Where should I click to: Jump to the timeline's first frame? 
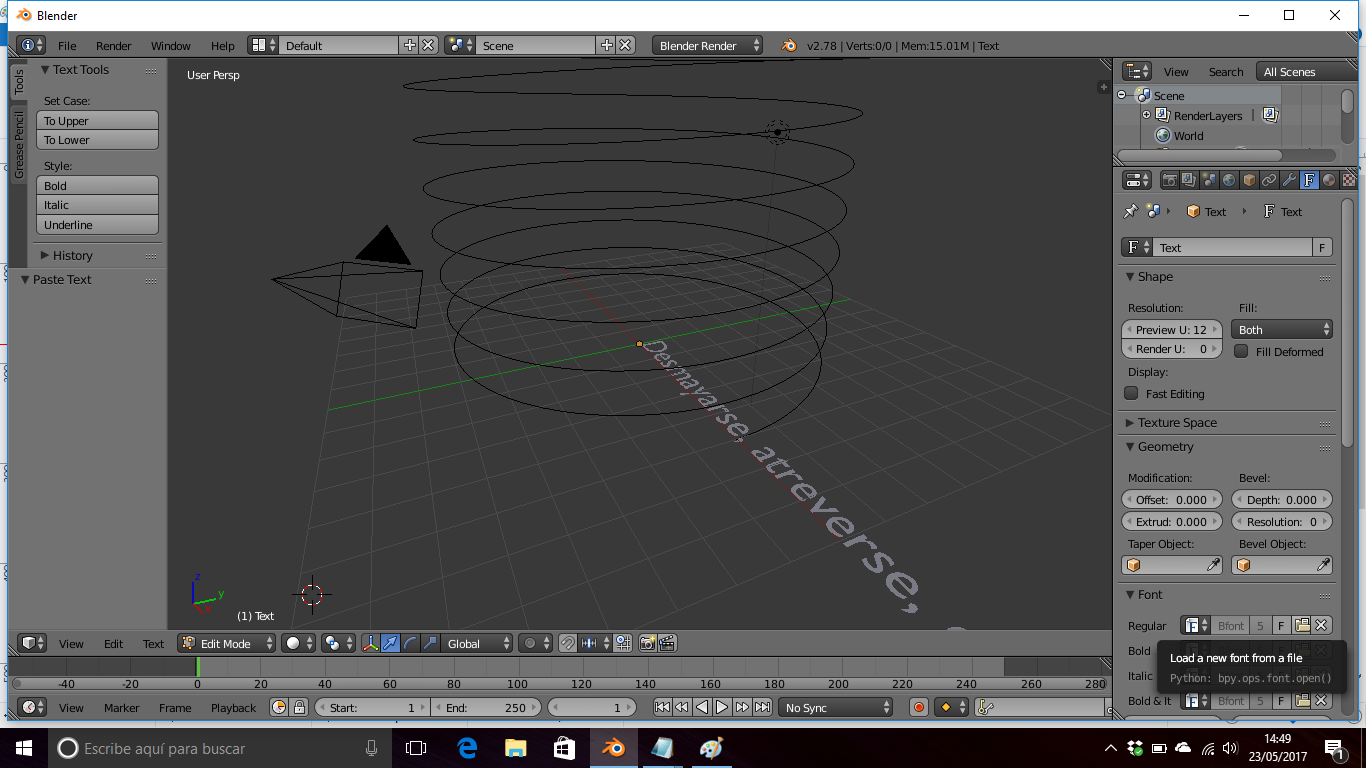tap(662, 707)
